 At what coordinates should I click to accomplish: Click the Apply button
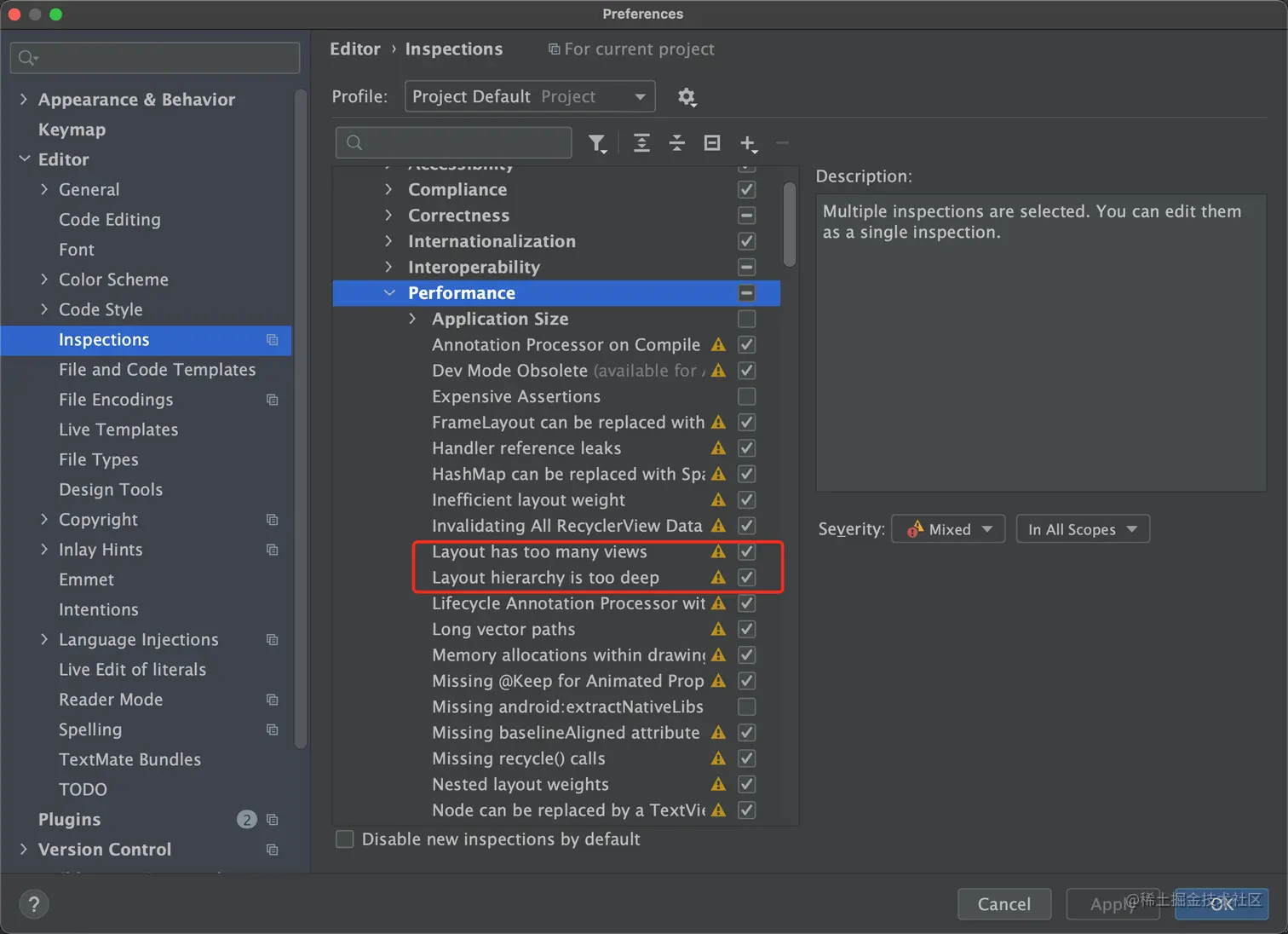pyautogui.click(x=1113, y=904)
